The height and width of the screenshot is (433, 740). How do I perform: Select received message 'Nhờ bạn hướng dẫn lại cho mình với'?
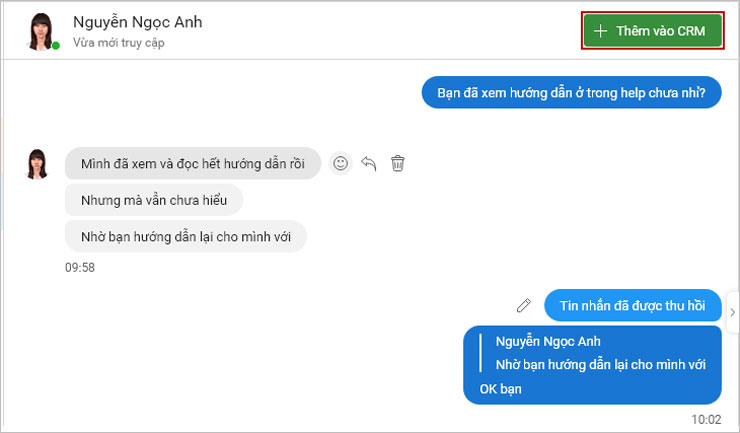click(x=185, y=236)
